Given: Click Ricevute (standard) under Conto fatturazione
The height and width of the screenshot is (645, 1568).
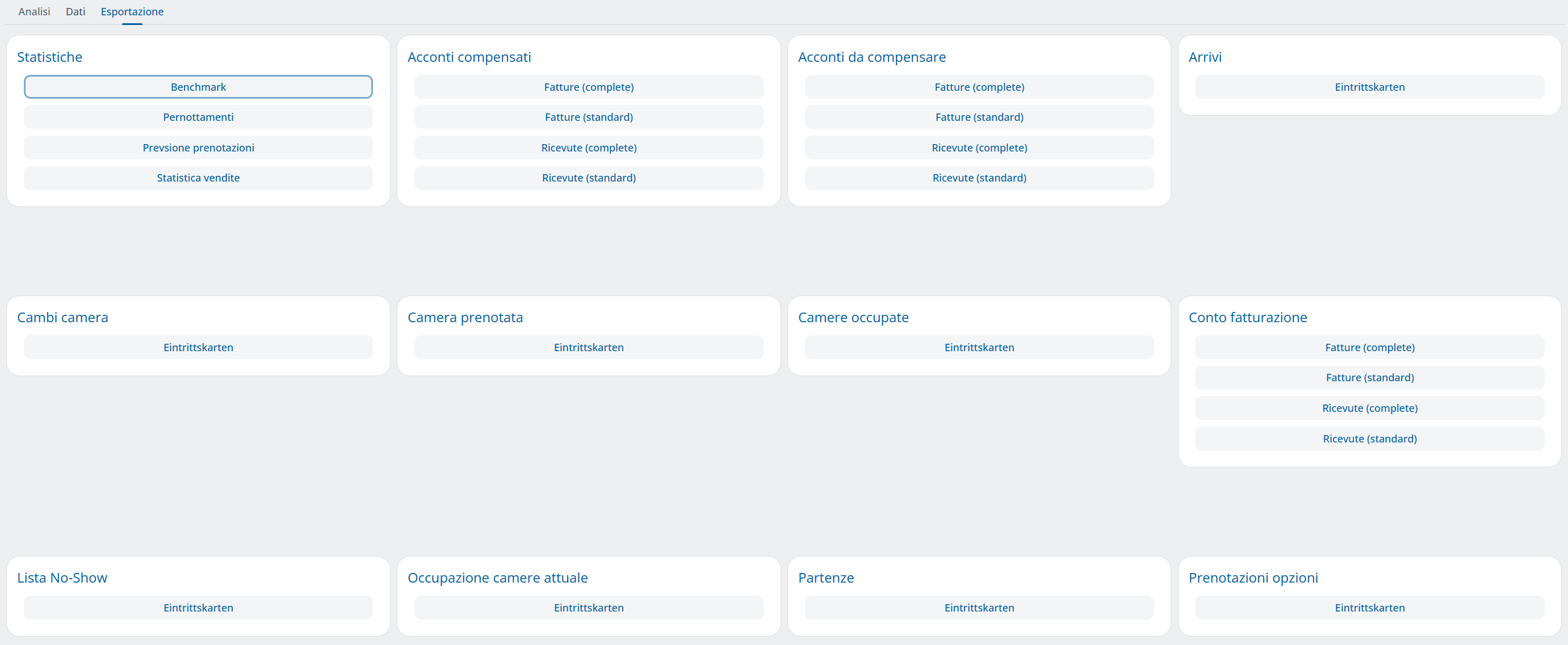Looking at the screenshot, I should coord(1369,439).
